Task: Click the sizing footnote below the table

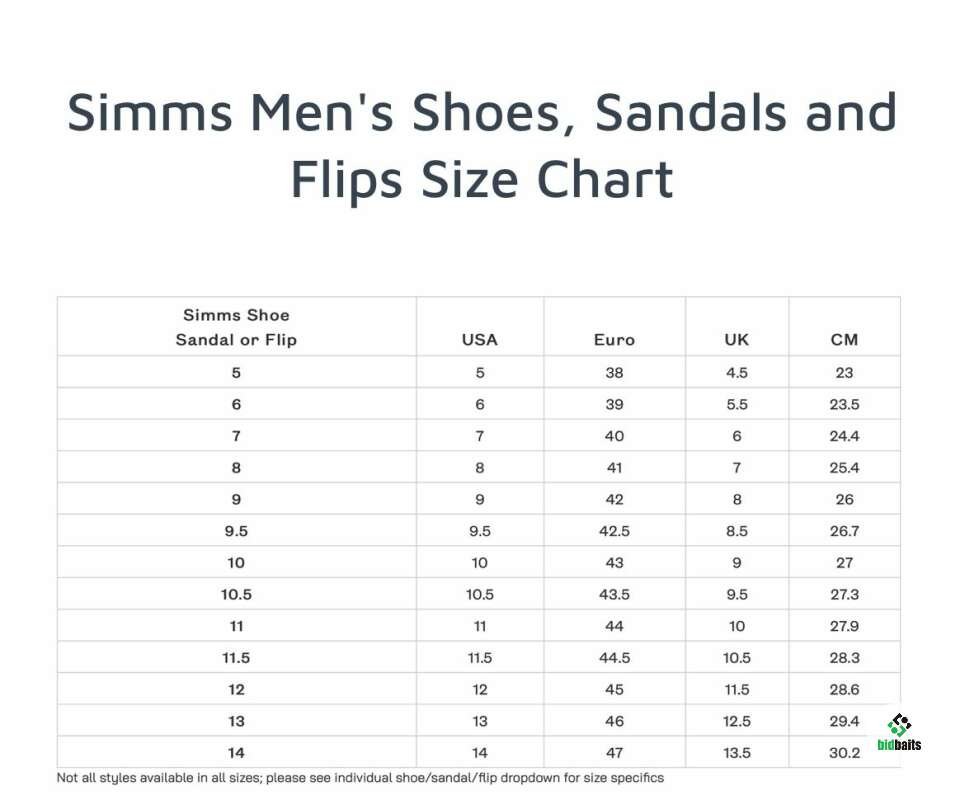Action: (360, 778)
